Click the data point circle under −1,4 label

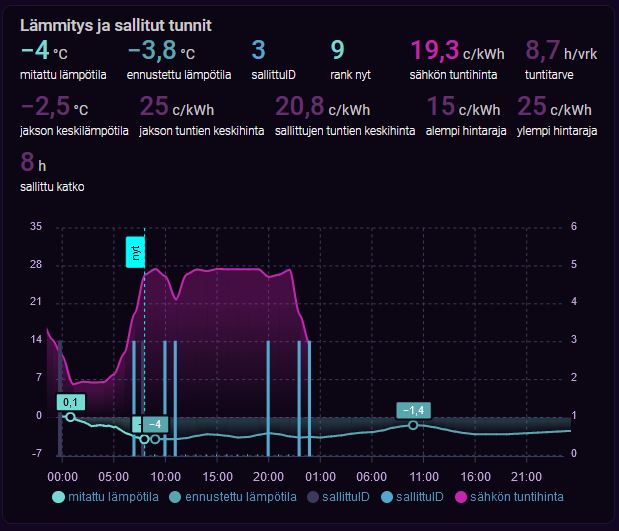coord(413,426)
